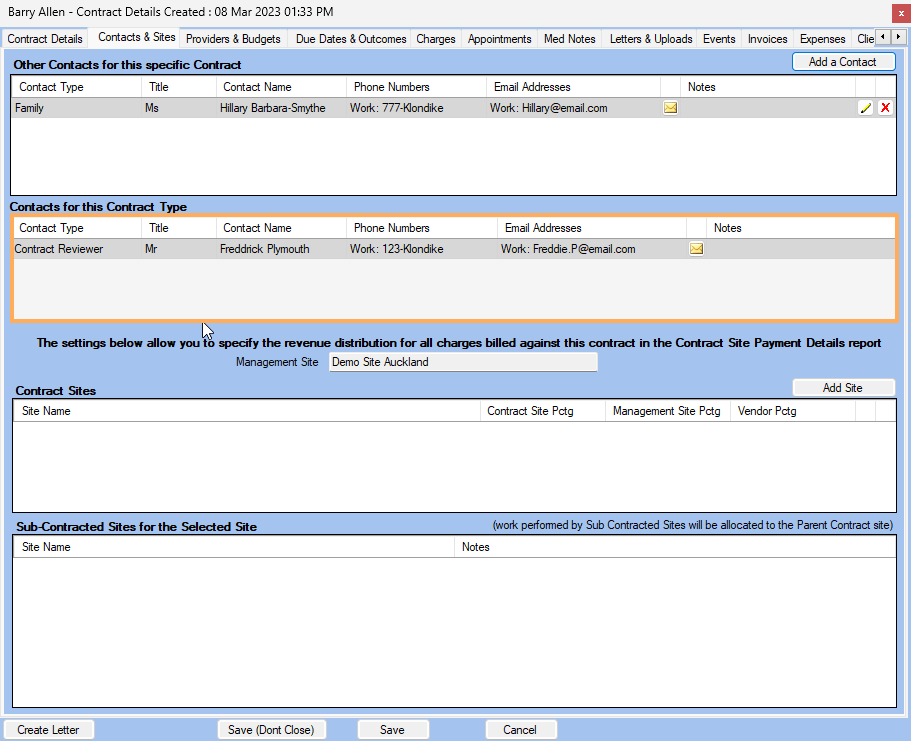Click the Management Site field
The height and width of the screenshot is (741, 911).
point(463,362)
